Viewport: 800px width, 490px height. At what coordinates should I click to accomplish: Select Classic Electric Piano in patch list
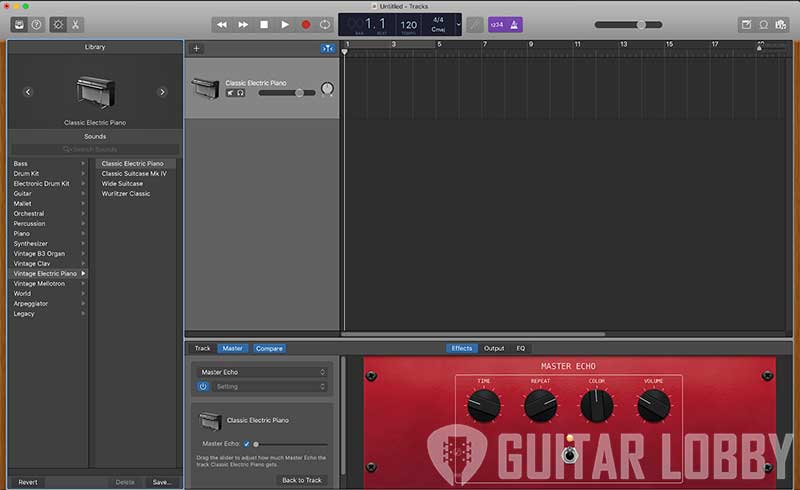(136, 163)
